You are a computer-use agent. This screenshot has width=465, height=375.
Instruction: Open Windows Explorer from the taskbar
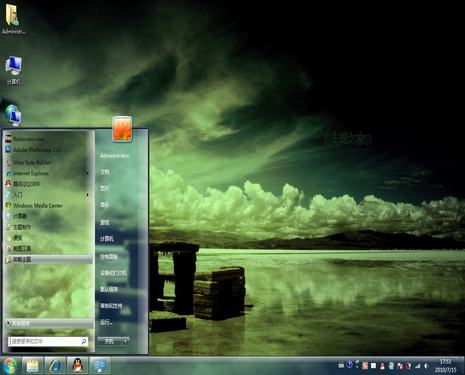(32, 366)
